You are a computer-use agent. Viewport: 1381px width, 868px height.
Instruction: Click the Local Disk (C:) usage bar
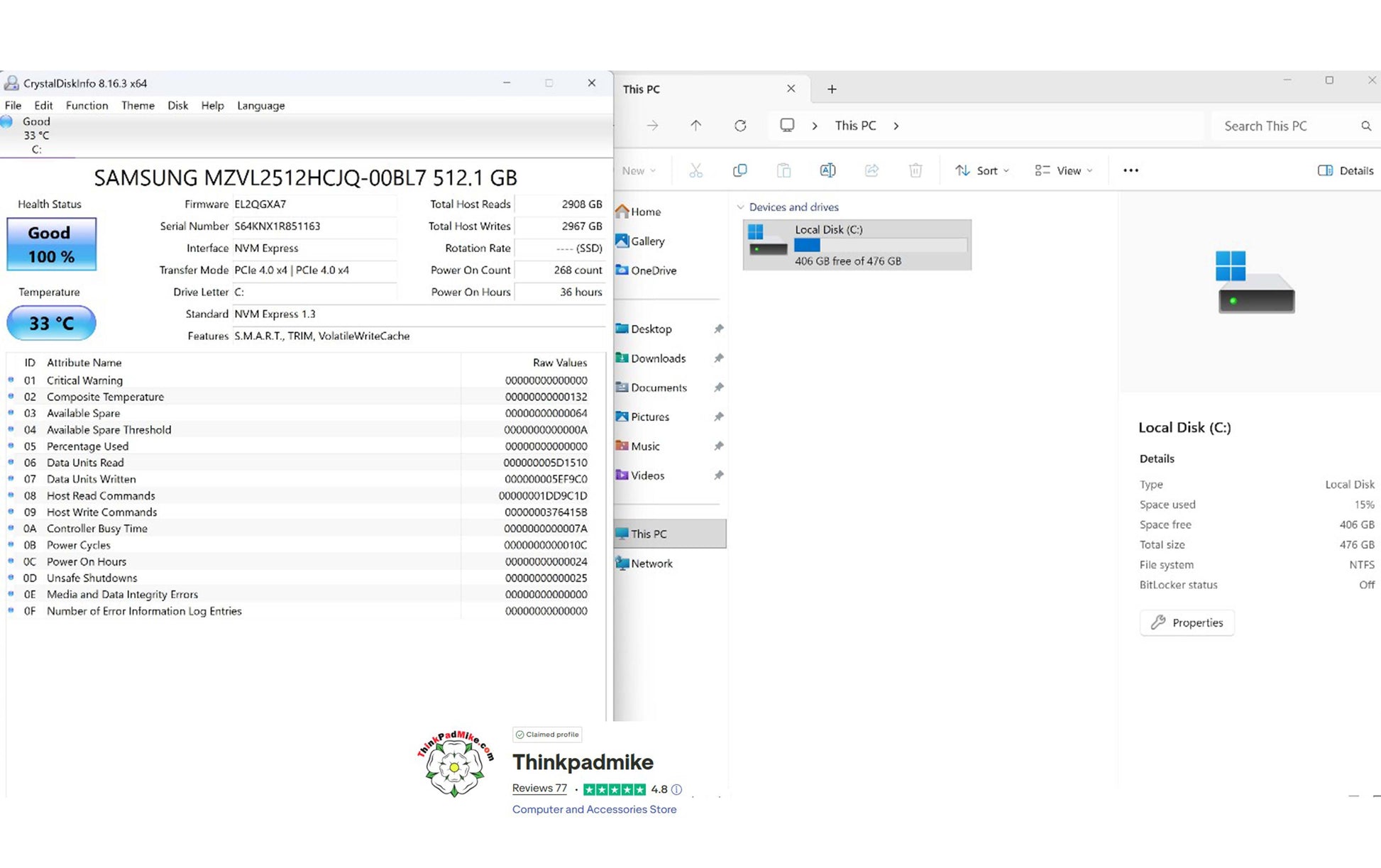point(880,245)
